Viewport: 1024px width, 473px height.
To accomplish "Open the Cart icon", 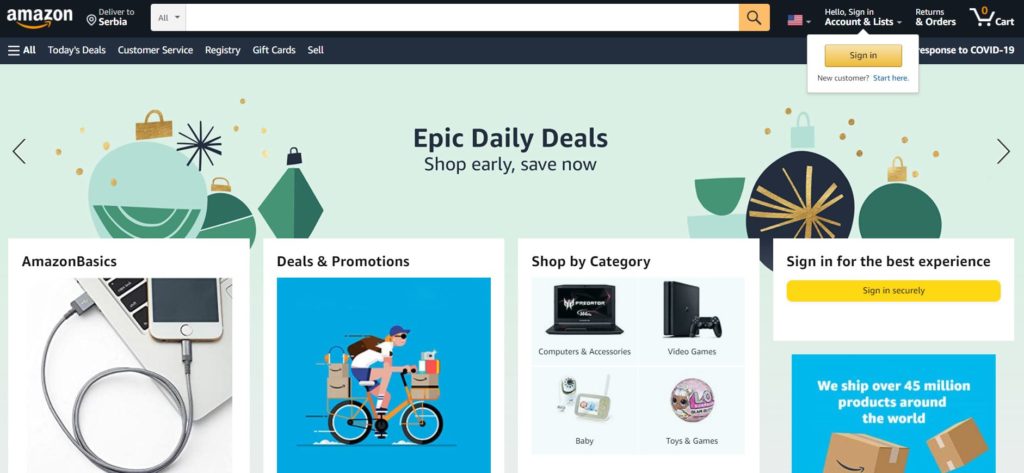I will 991,18.
